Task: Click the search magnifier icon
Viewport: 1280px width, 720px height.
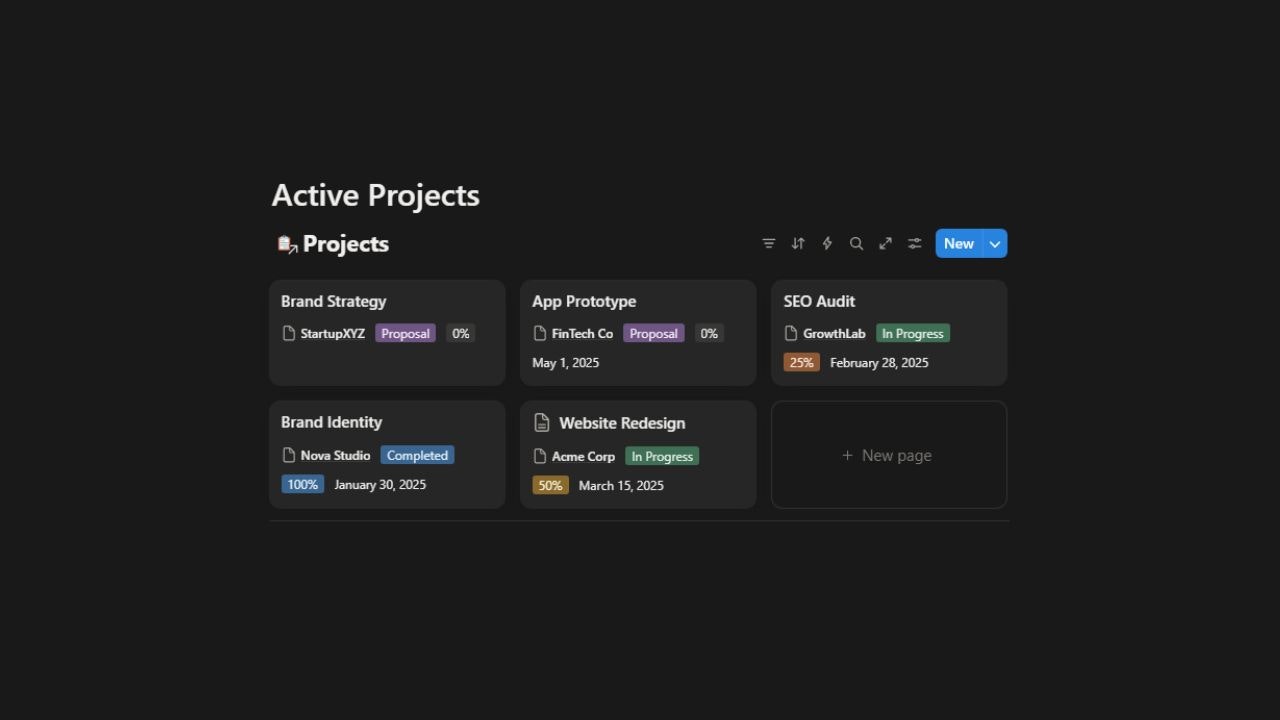Action: [856, 244]
